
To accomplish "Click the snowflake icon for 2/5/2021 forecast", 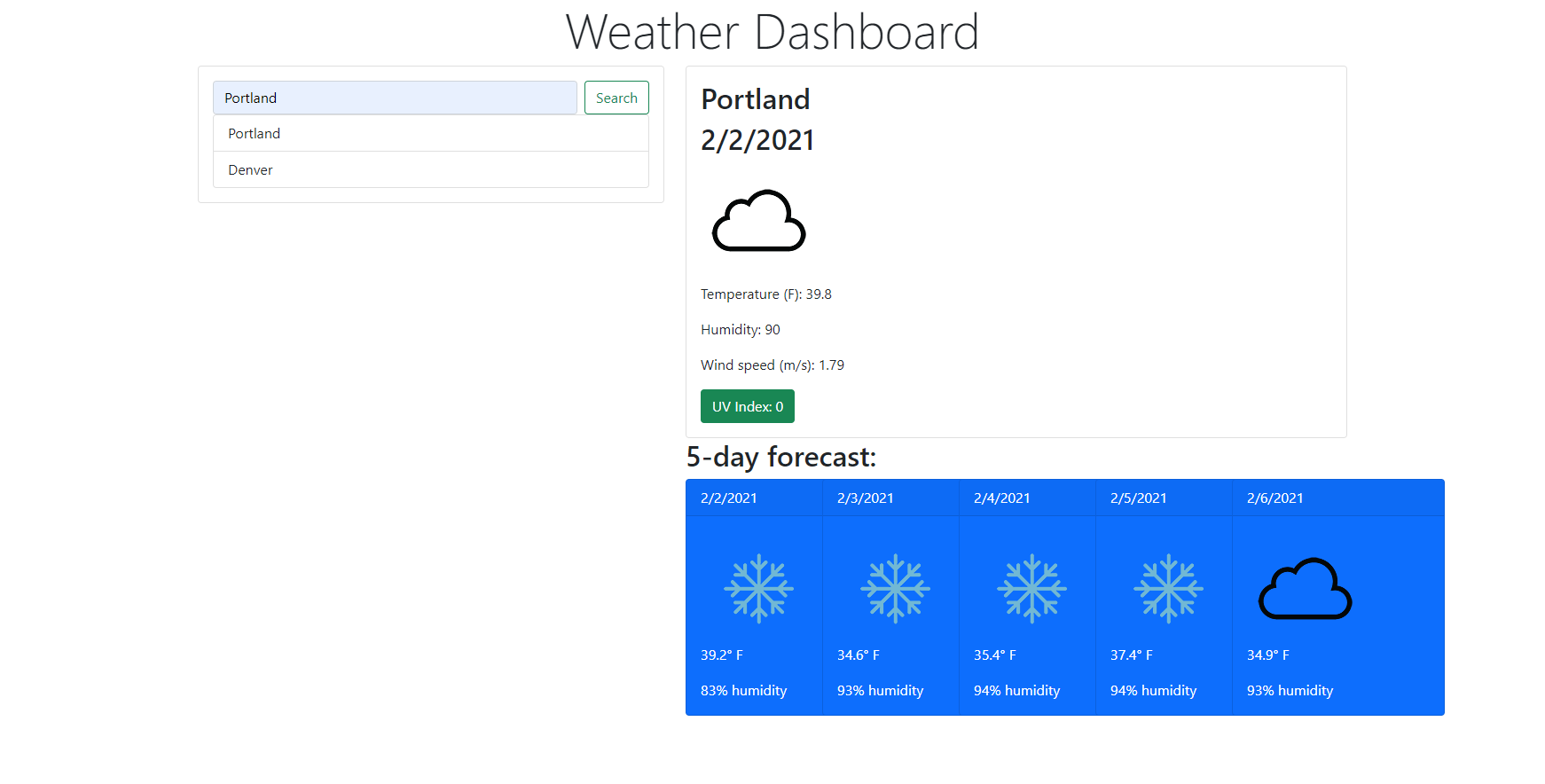I will click(1169, 588).
